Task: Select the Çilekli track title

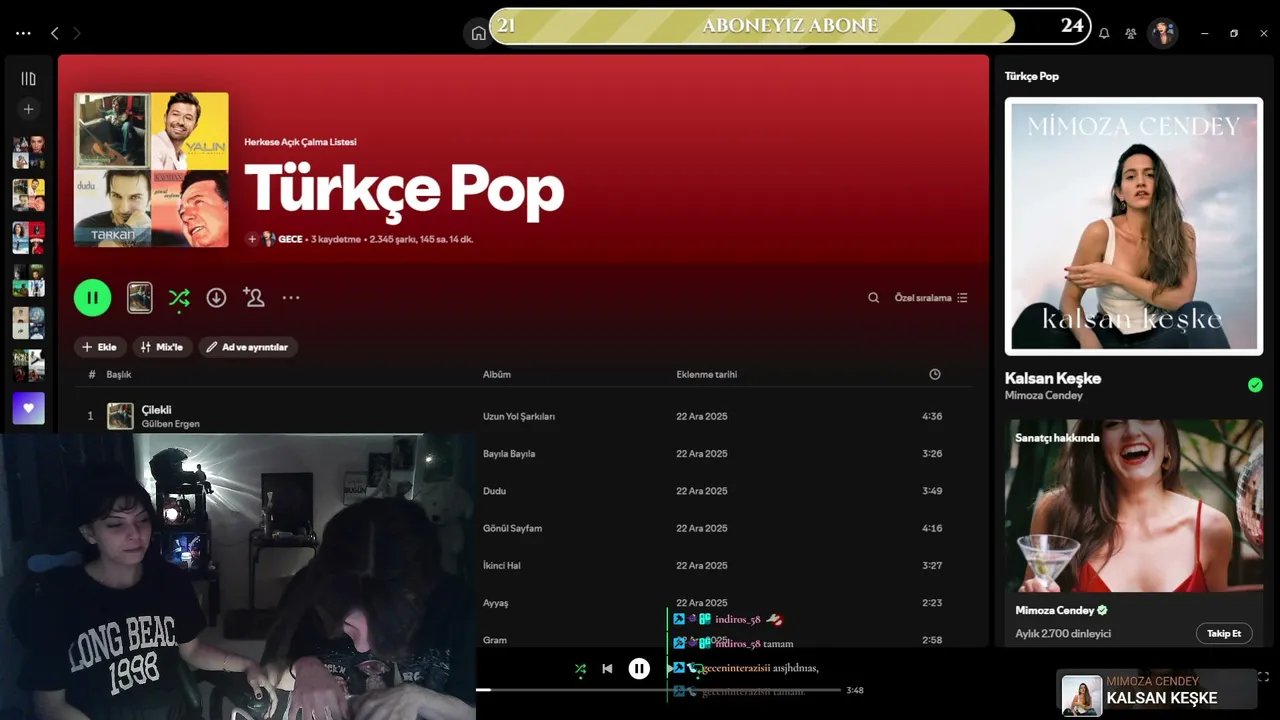Action: click(157, 410)
